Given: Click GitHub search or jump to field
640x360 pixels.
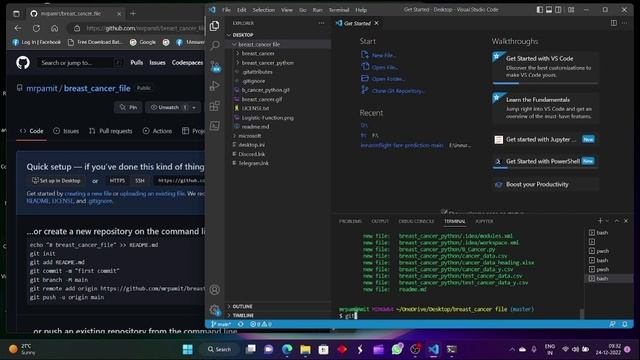Looking at the screenshot, I should [x=80, y=62].
